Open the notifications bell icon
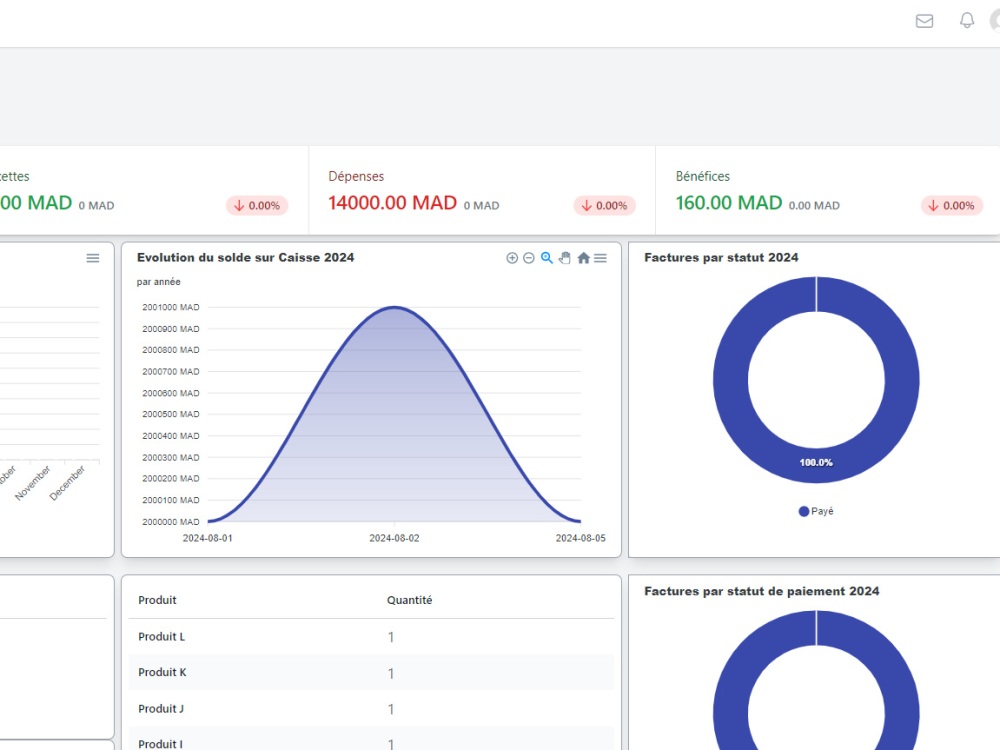 967,20
